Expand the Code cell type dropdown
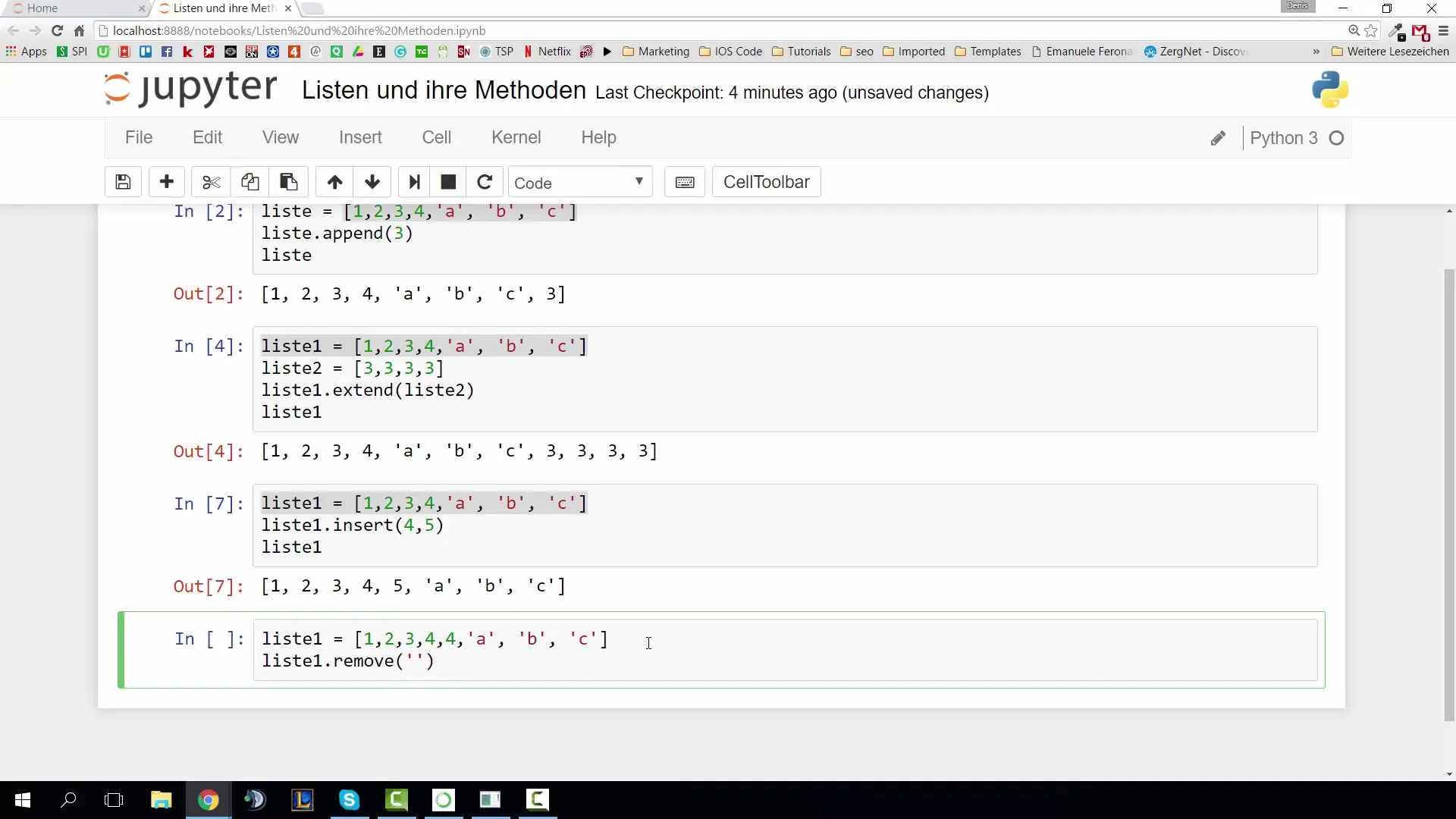1456x819 pixels. coord(579,183)
